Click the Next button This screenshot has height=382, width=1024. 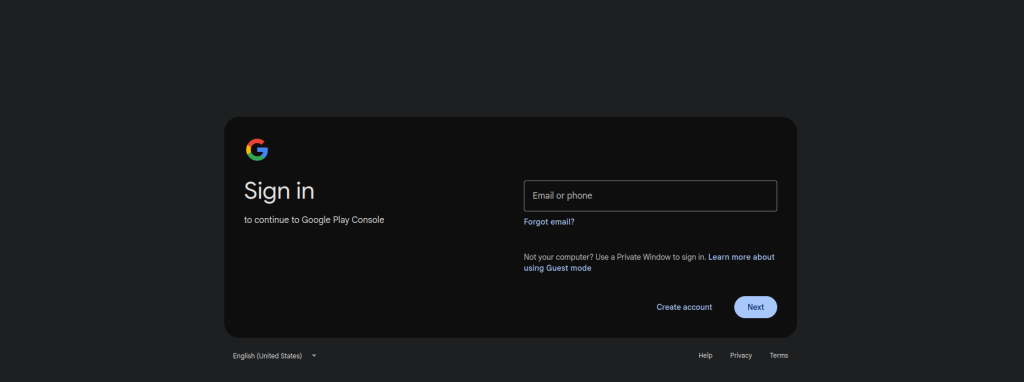[756, 307]
